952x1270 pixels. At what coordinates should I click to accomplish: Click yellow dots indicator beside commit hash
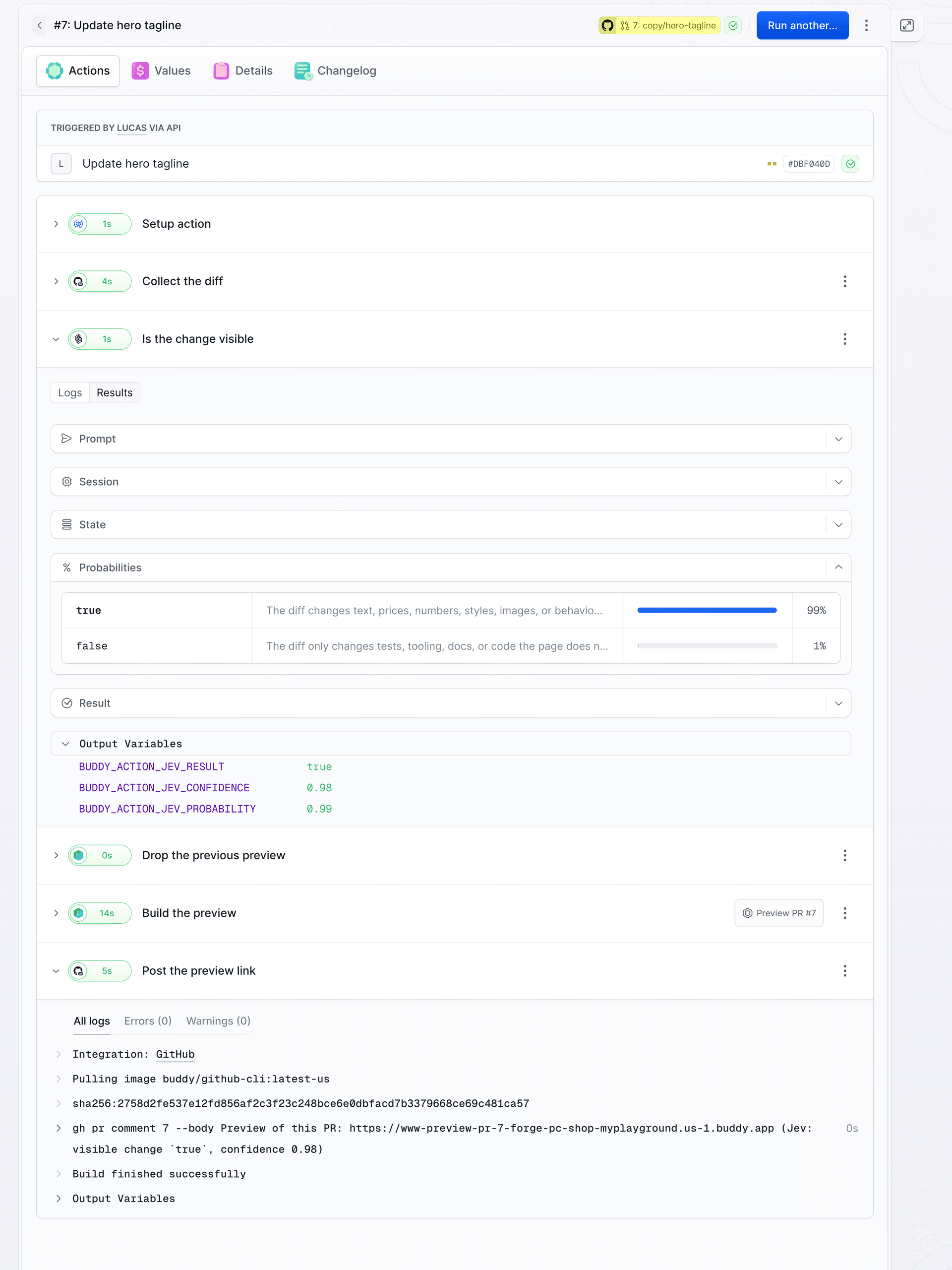(772, 164)
